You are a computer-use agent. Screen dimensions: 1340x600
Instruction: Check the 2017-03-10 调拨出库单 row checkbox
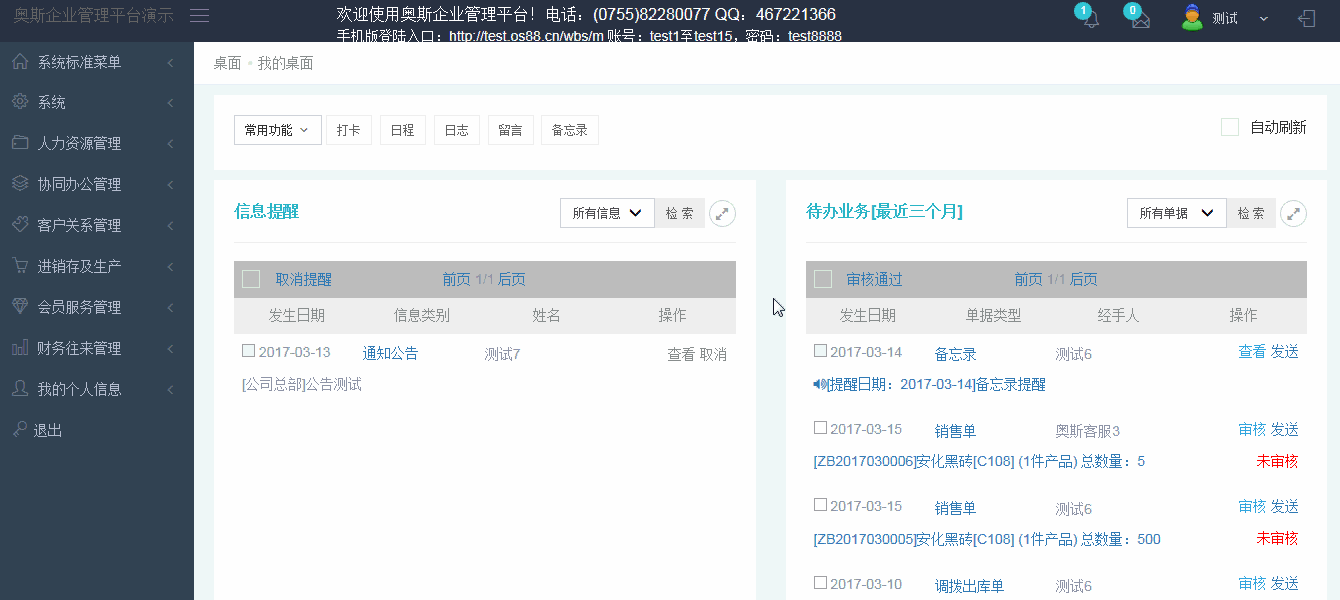pos(820,583)
